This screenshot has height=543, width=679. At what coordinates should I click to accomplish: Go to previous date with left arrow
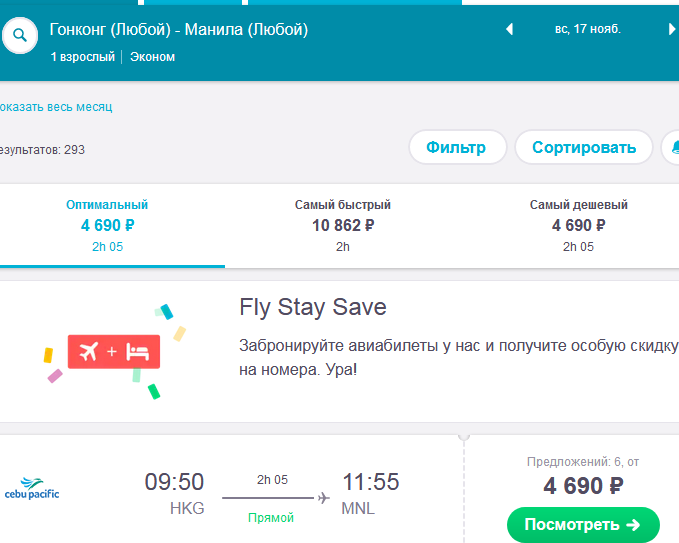[x=510, y=29]
